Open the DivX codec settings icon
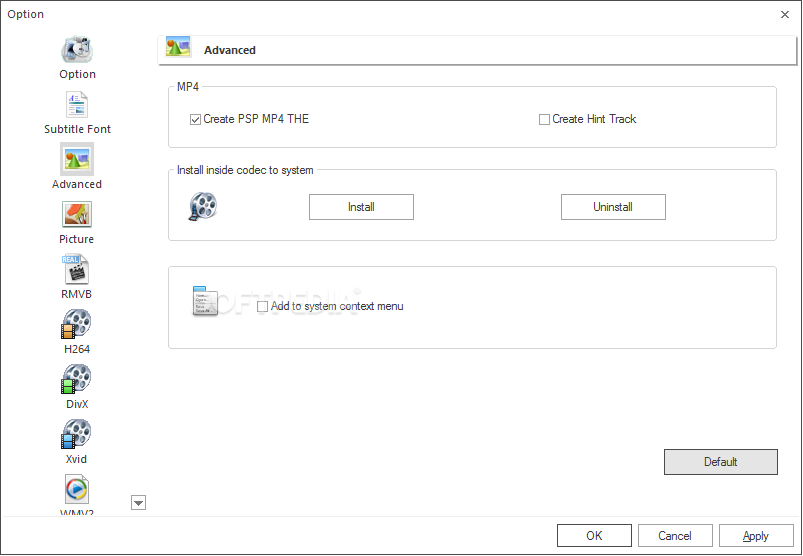Image resolution: width=803 pixels, height=556 pixels. click(x=76, y=379)
